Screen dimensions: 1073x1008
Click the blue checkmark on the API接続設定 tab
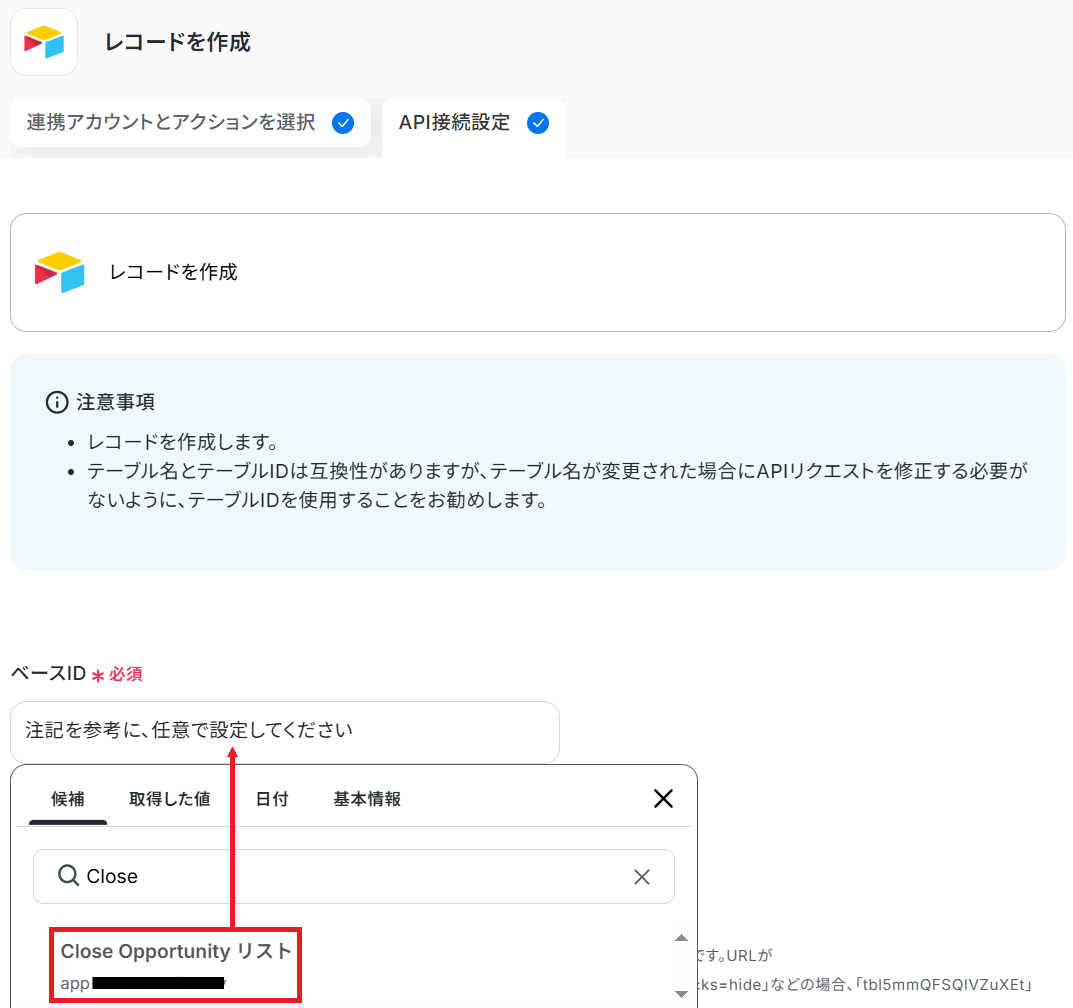(x=538, y=123)
